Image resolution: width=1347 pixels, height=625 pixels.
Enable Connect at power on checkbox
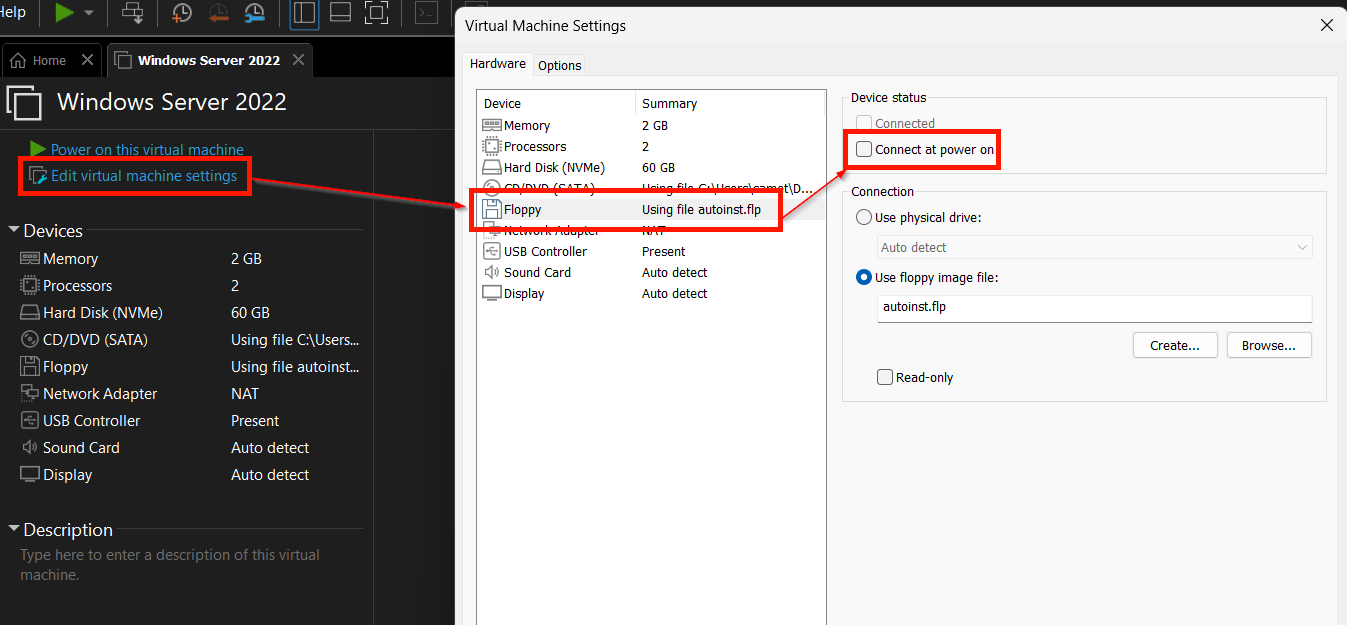[x=864, y=149]
